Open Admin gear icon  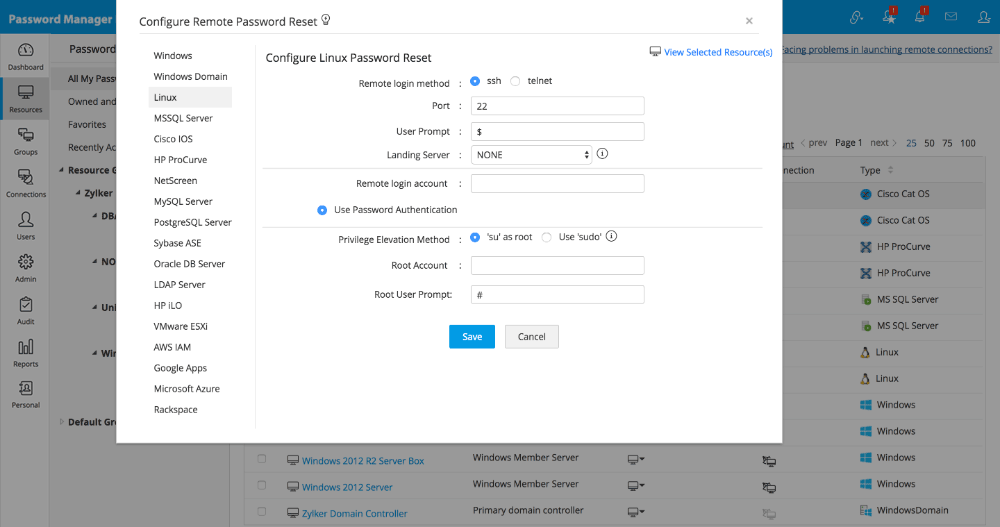(x=26, y=267)
